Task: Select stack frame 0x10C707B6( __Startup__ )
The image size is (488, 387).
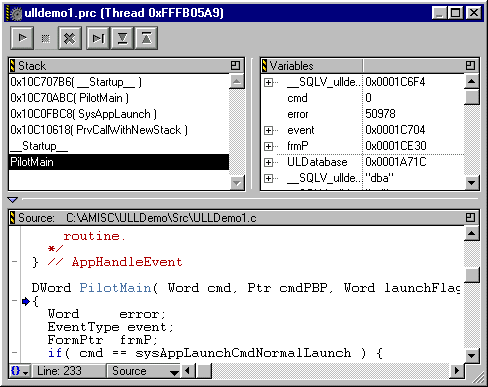Action: pyautogui.click(x=119, y=82)
